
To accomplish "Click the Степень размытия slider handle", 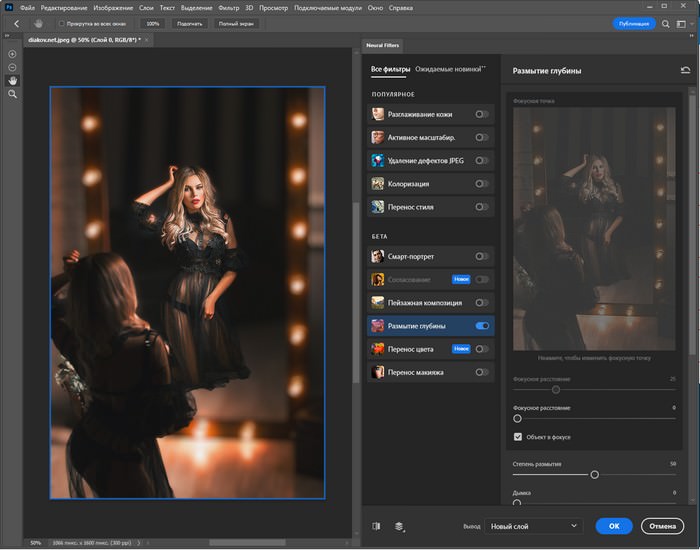I will pos(595,475).
